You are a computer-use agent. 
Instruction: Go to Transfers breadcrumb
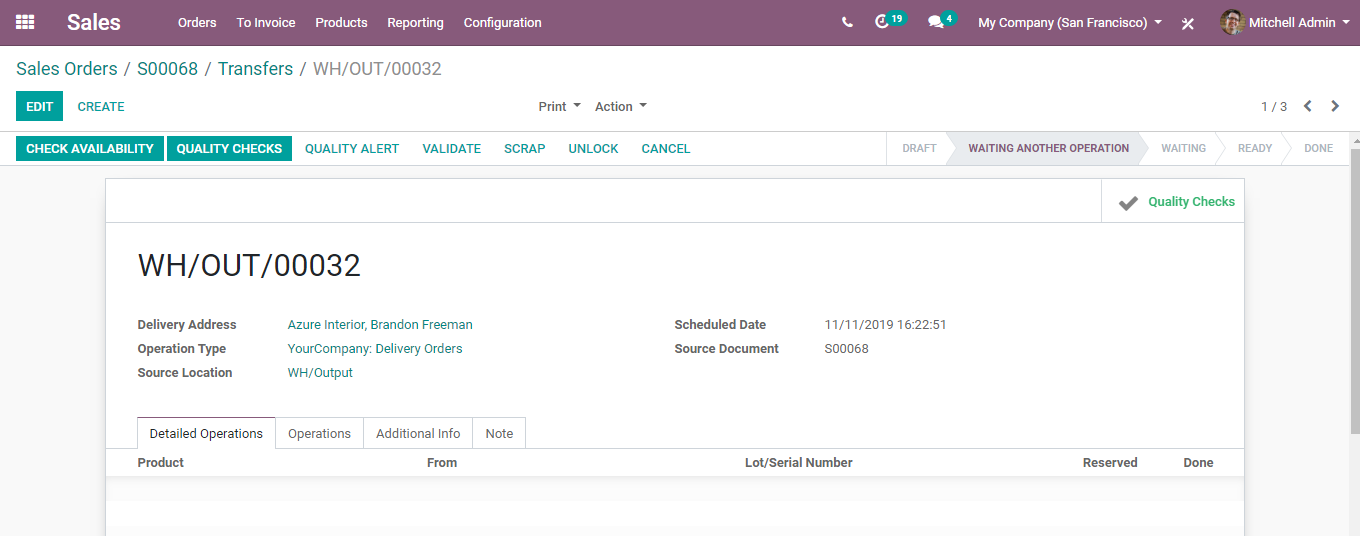tap(256, 69)
